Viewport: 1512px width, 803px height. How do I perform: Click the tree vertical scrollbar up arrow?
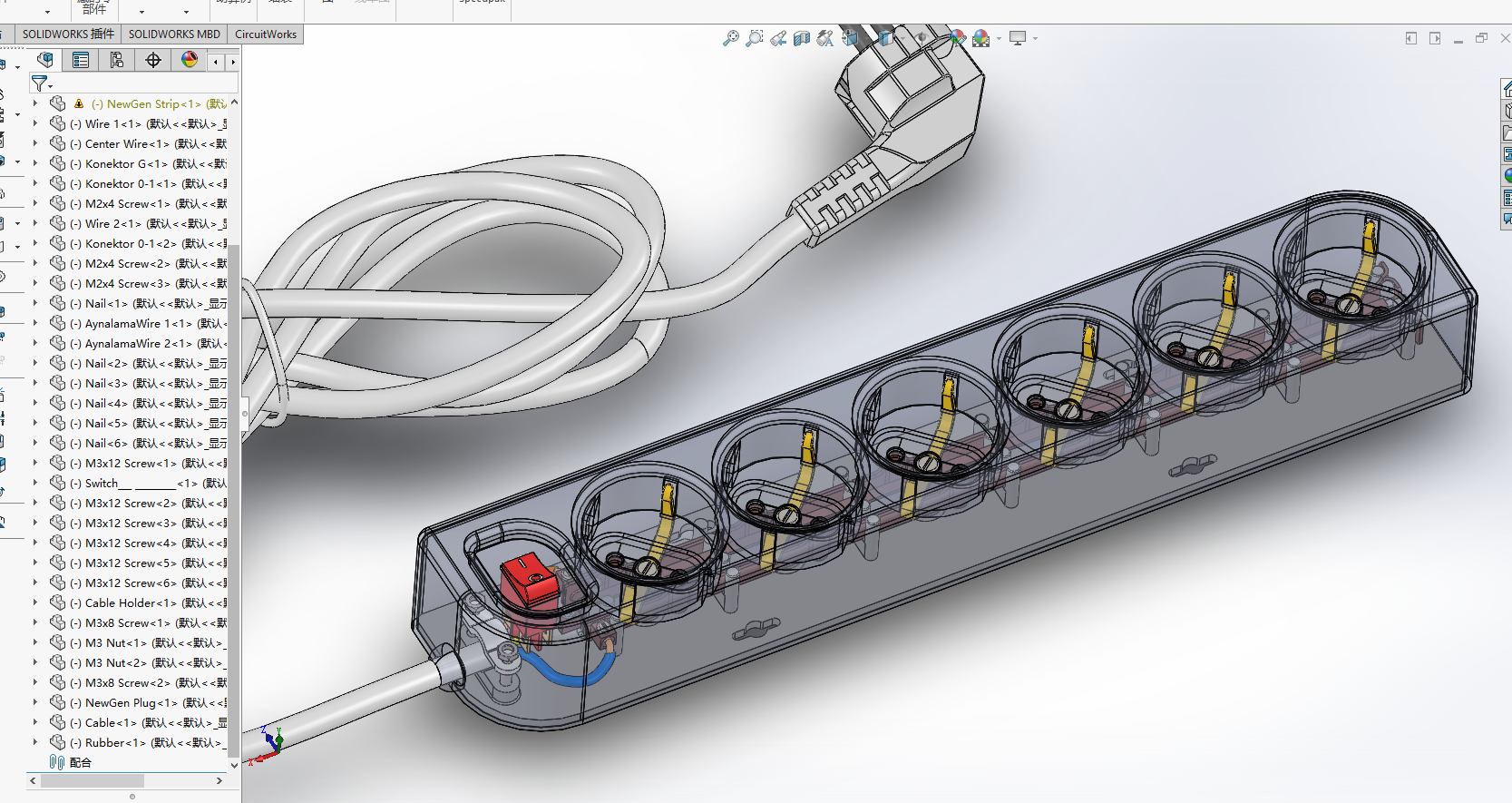point(234,102)
